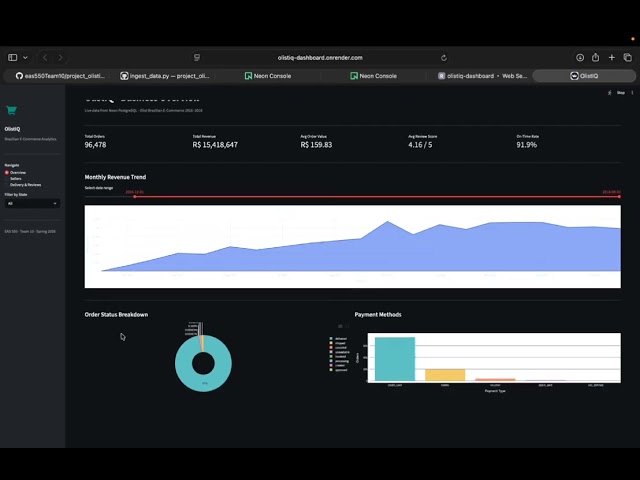Screen dimensions: 640x480
Task: Click the credit_card bar in Payment Methods
Action: 395,359
